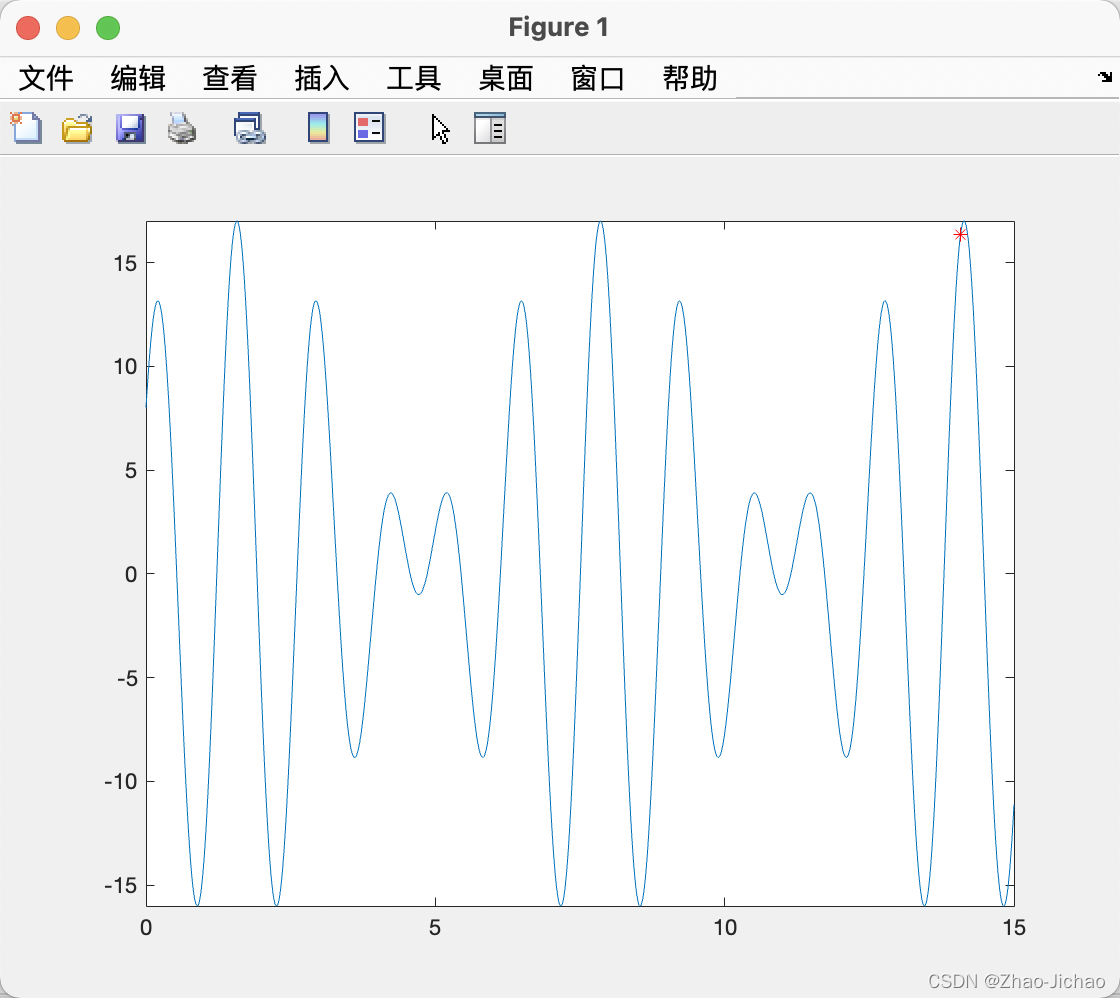Insert a legend from the toolbar

(x=369, y=129)
